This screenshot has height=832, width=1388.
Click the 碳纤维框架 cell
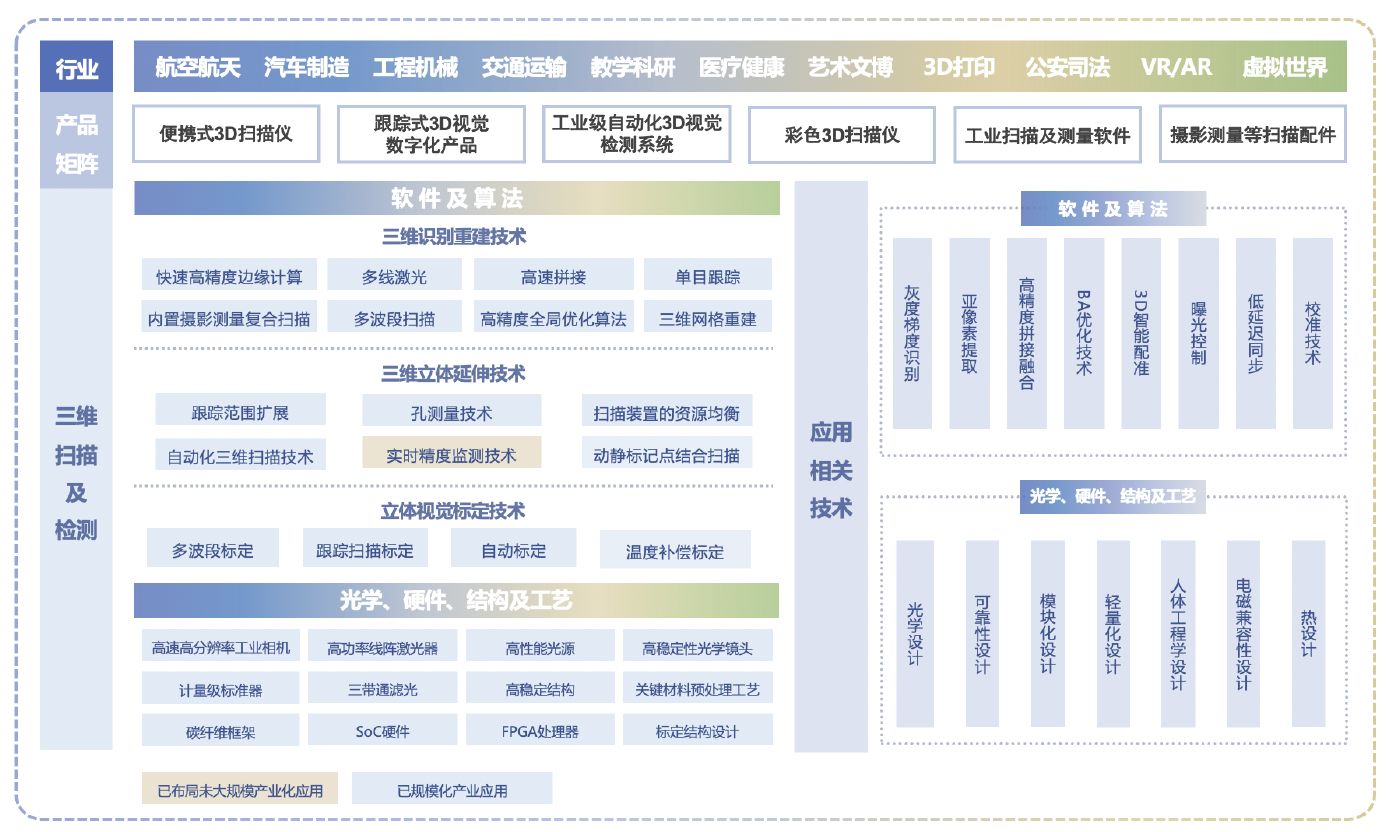pyautogui.click(x=220, y=730)
